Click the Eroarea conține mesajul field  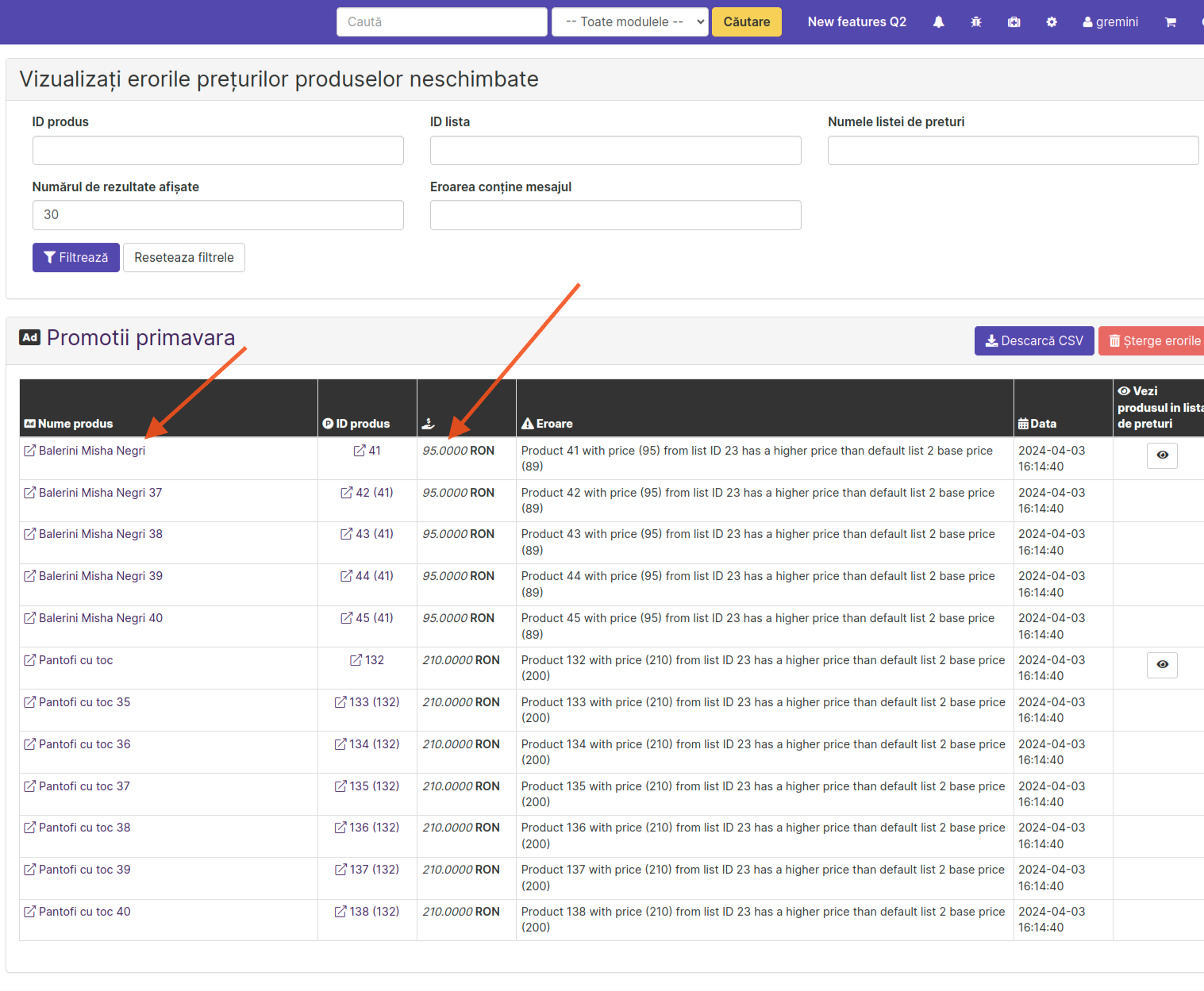616,215
